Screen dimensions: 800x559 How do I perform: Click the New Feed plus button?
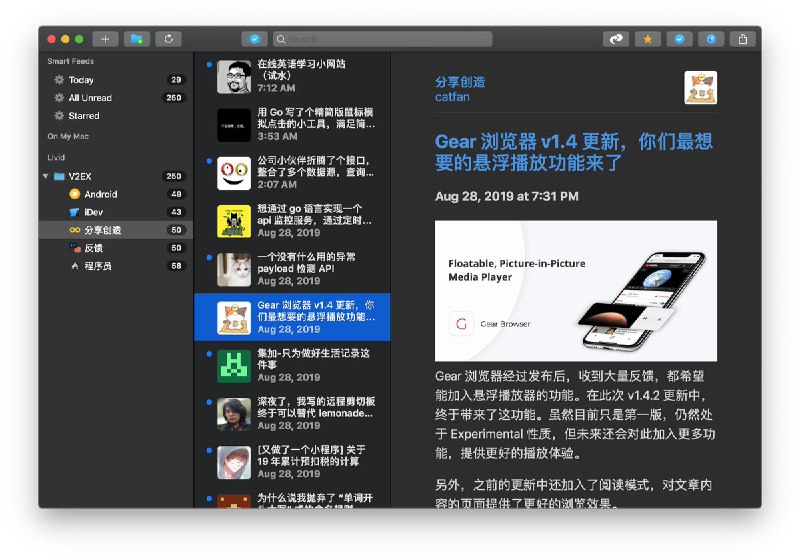105,39
